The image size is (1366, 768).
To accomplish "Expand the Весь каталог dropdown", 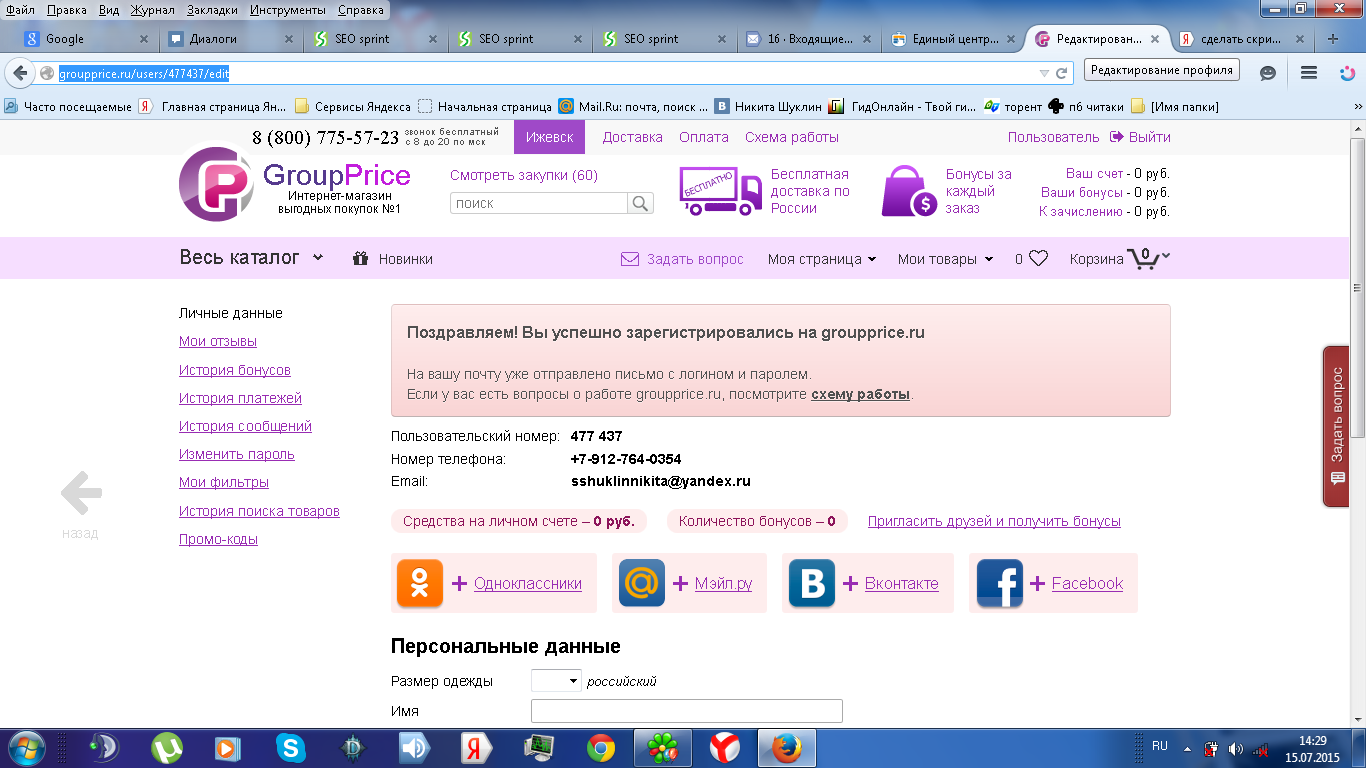I will 251,258.
